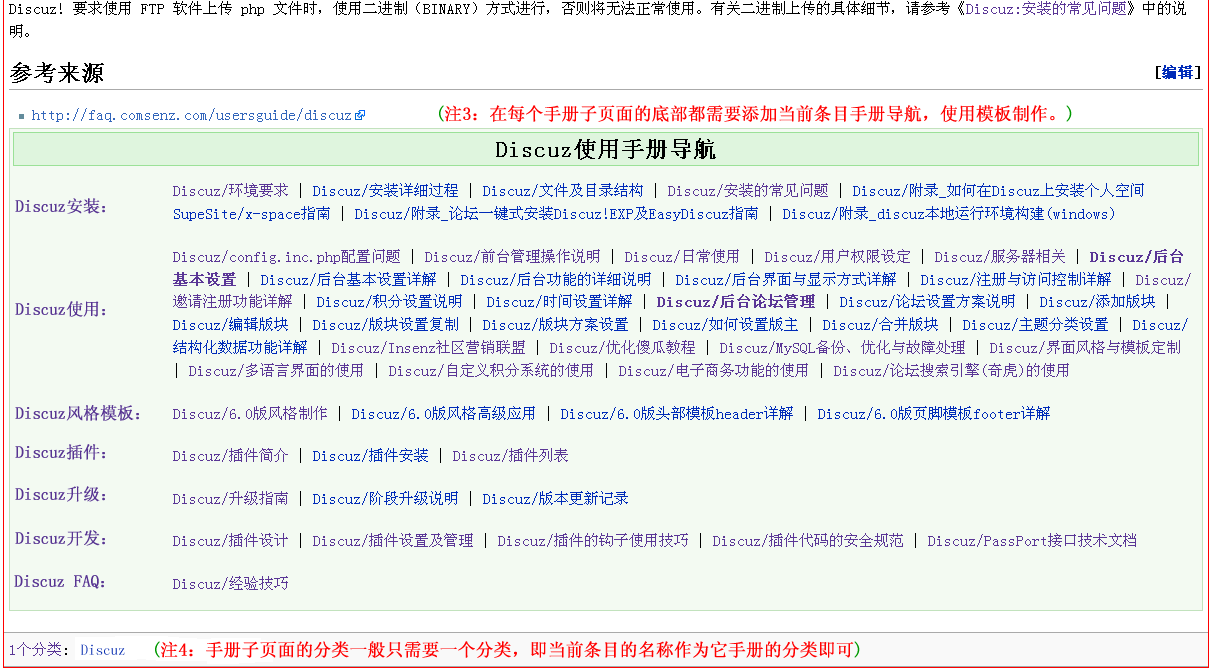Screen dimensions: 1211x668
Task: Open the bold Discuz/后台论坛管理 link
Action: (x=736, y=301)
